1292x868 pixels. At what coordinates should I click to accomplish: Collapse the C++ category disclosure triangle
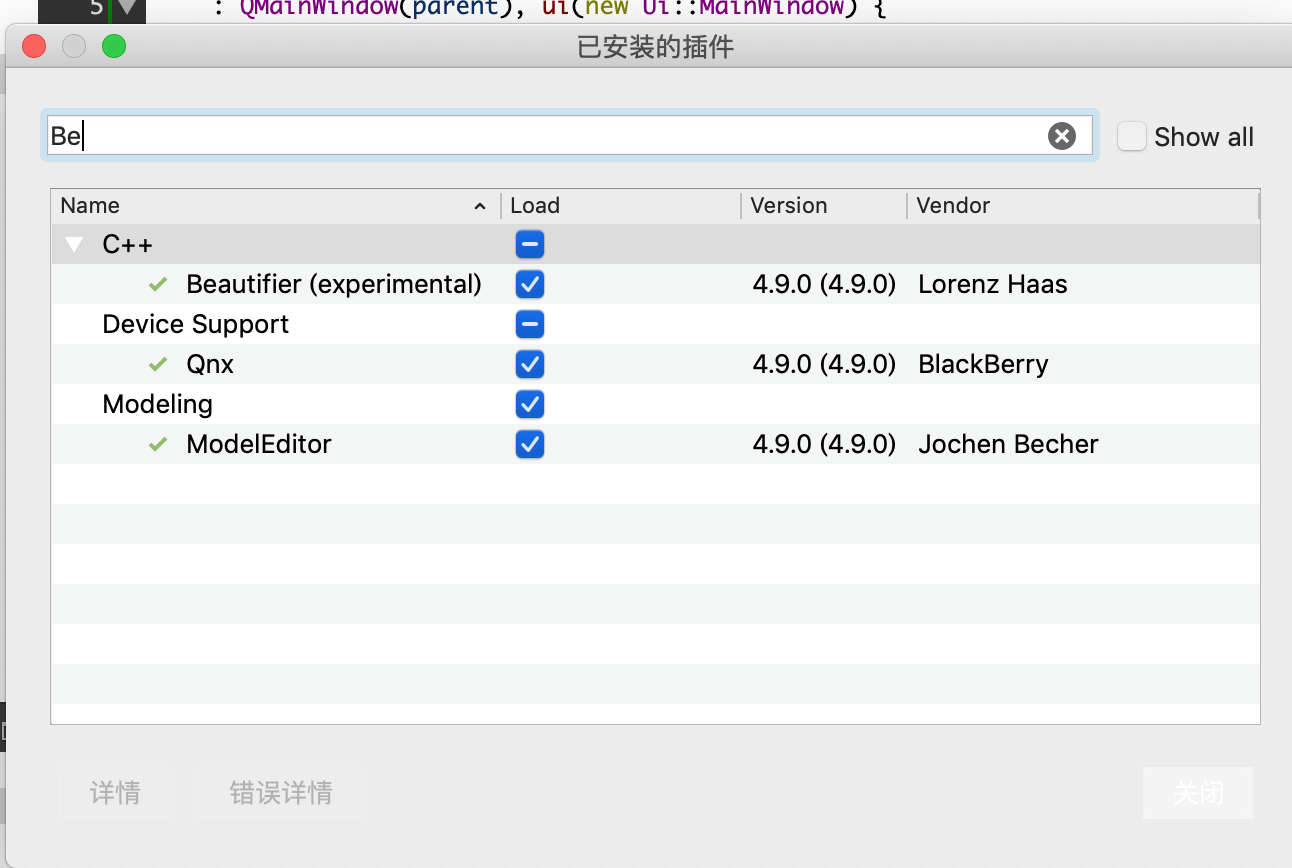click(72, 243)
